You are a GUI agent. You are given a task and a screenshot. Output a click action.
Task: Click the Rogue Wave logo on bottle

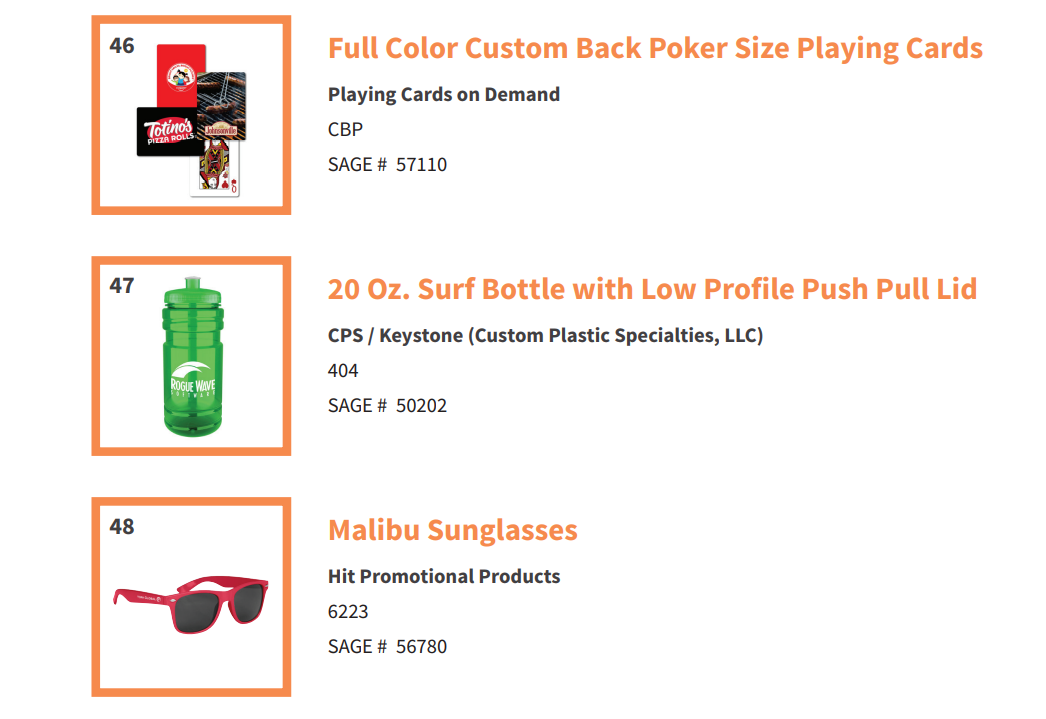pyautogui.click(x=193, y=380)
